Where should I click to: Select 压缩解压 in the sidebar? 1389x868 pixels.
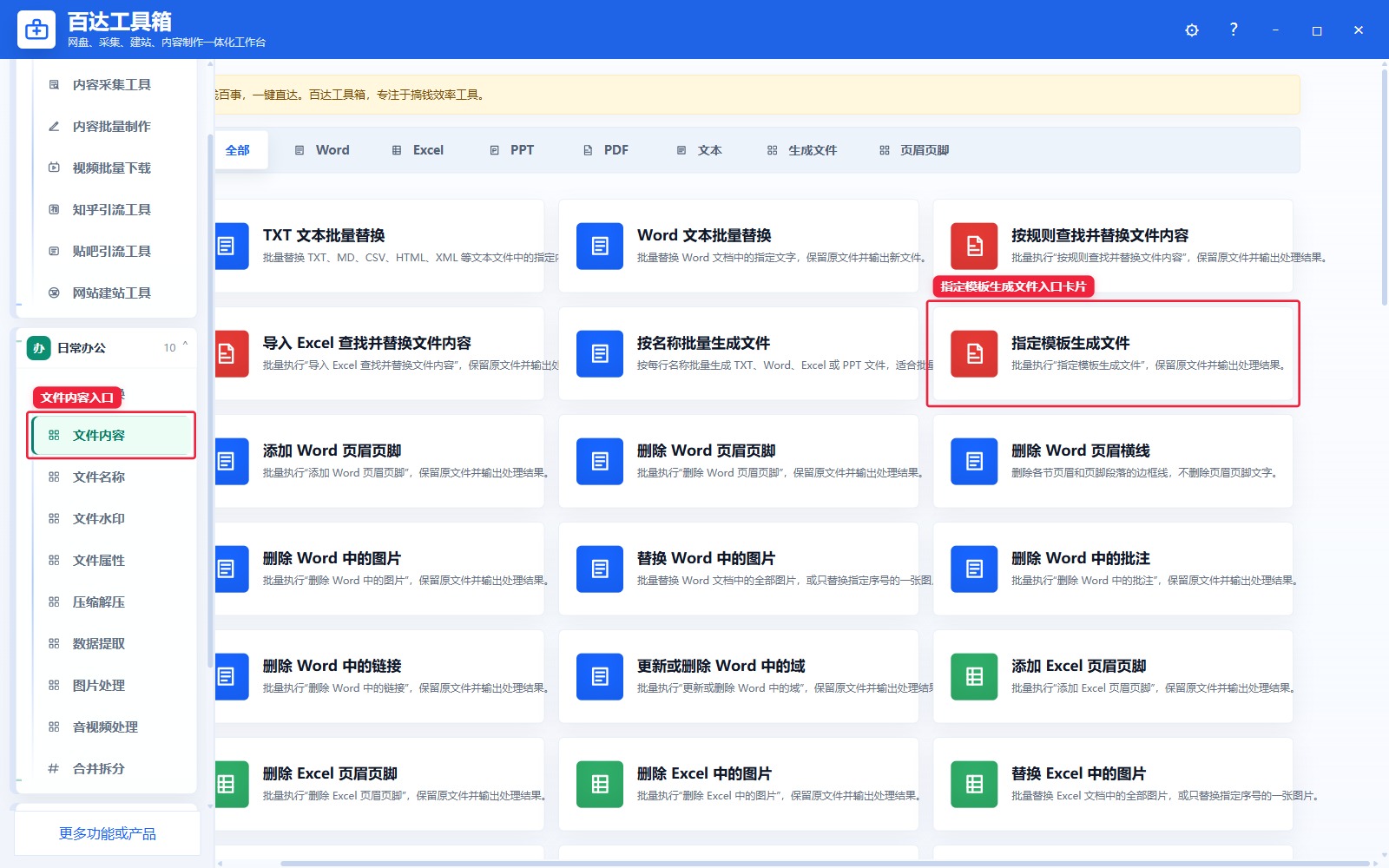point(111,602)
